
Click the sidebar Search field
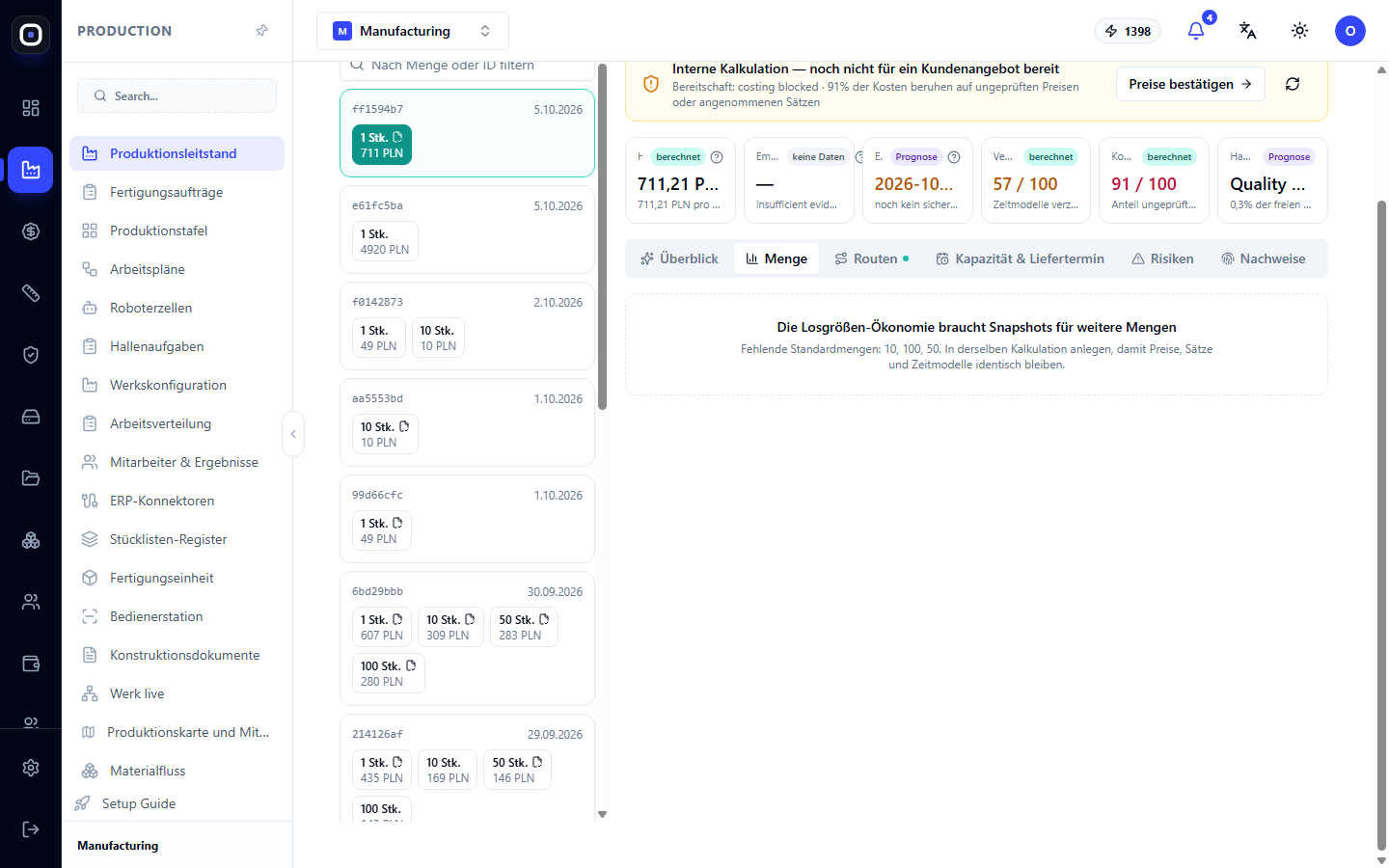tap(177, 95)
